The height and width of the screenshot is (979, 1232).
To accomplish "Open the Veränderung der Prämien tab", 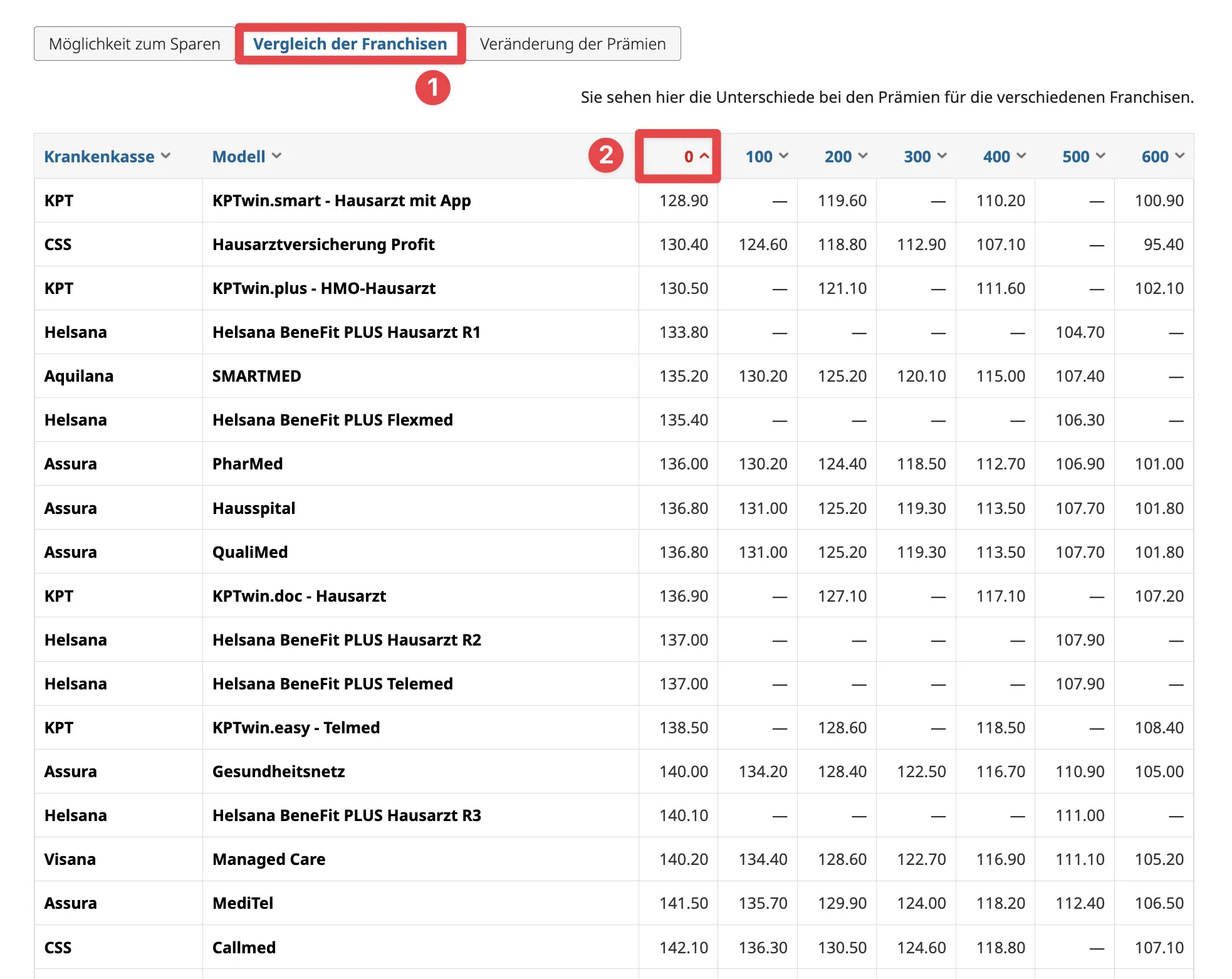I will pos(573,44).
